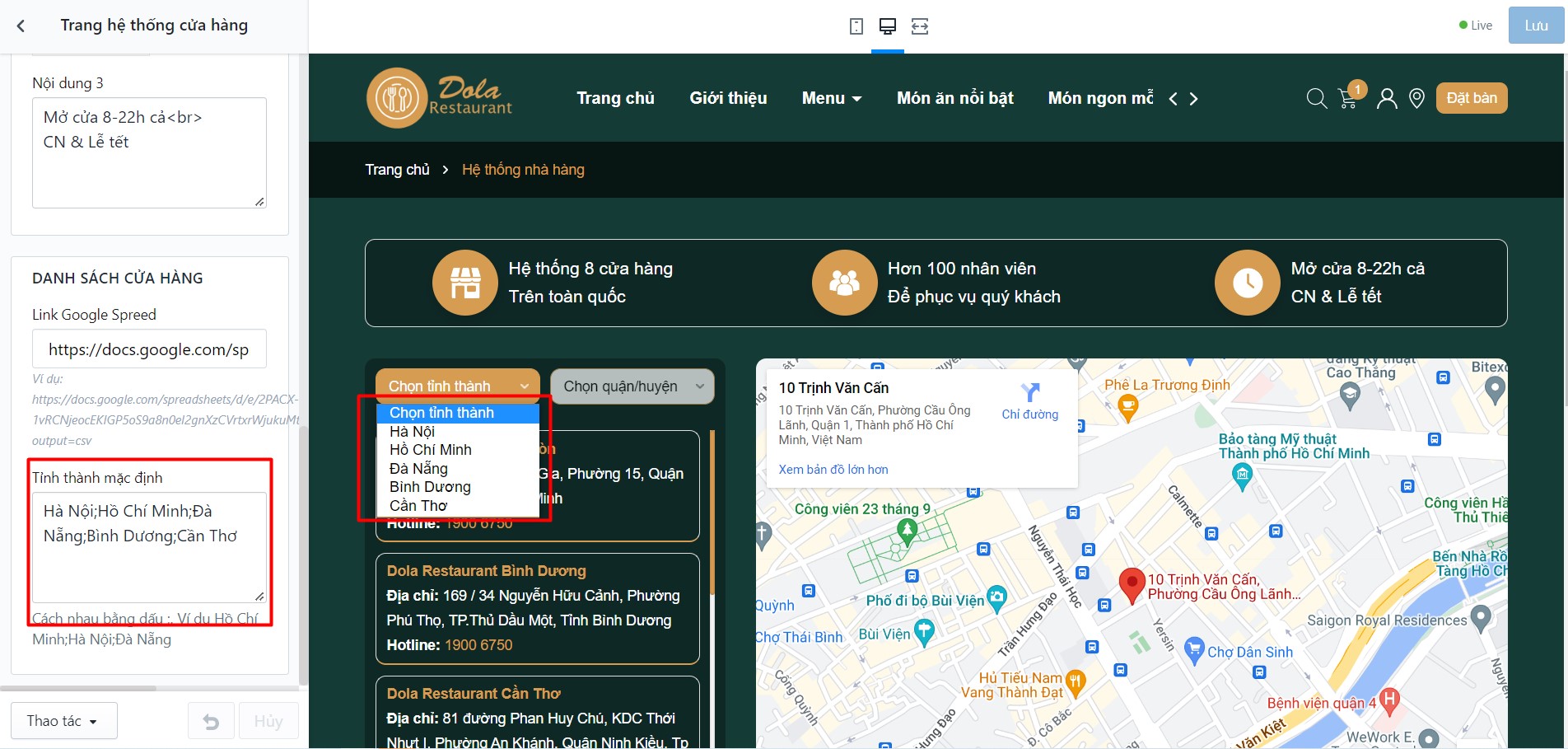Click the staff group icon
The height and width of the screenshot is (749, 1568).
(x=844, y=283)
